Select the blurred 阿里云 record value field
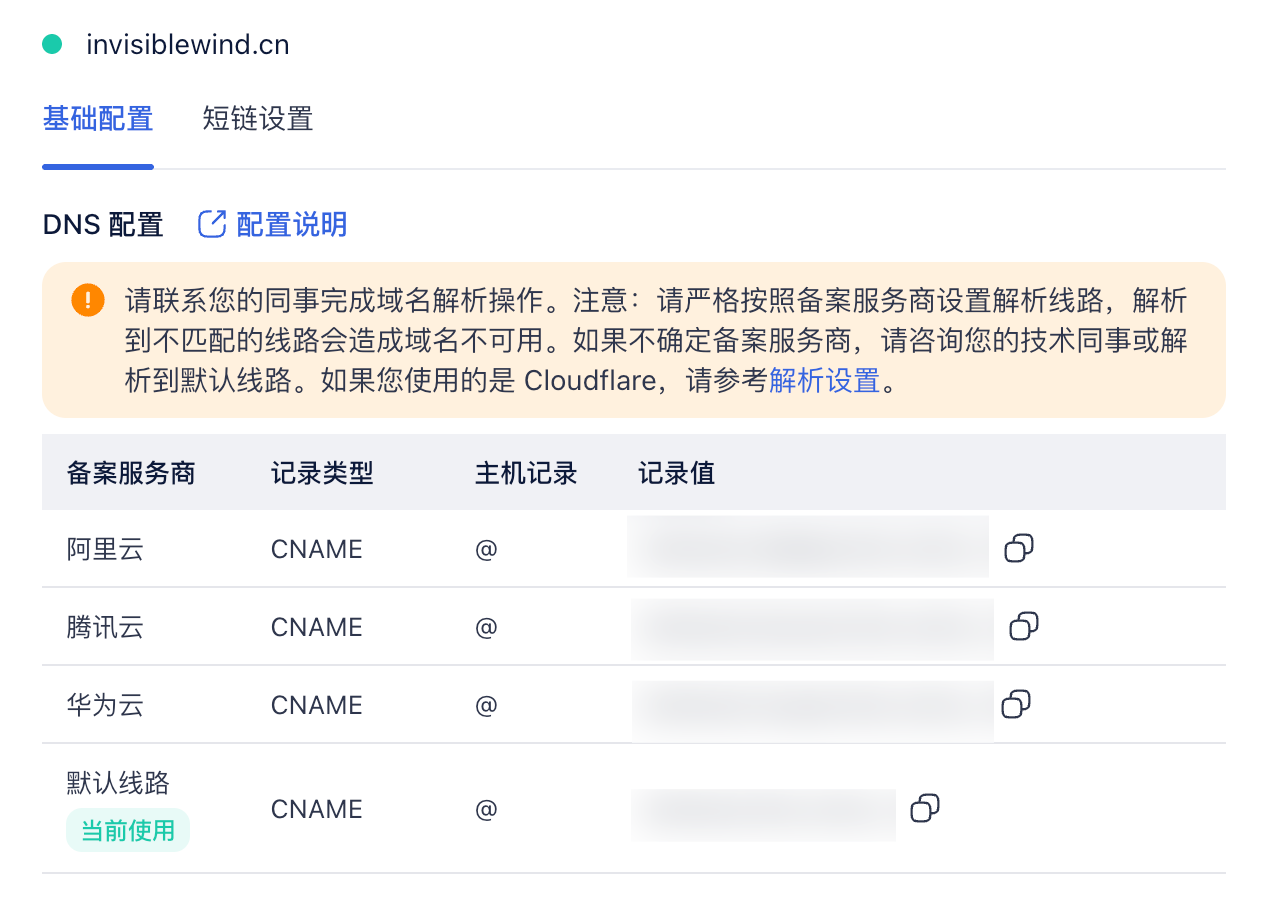This screenshot has height=904, width=1268. 808,548
